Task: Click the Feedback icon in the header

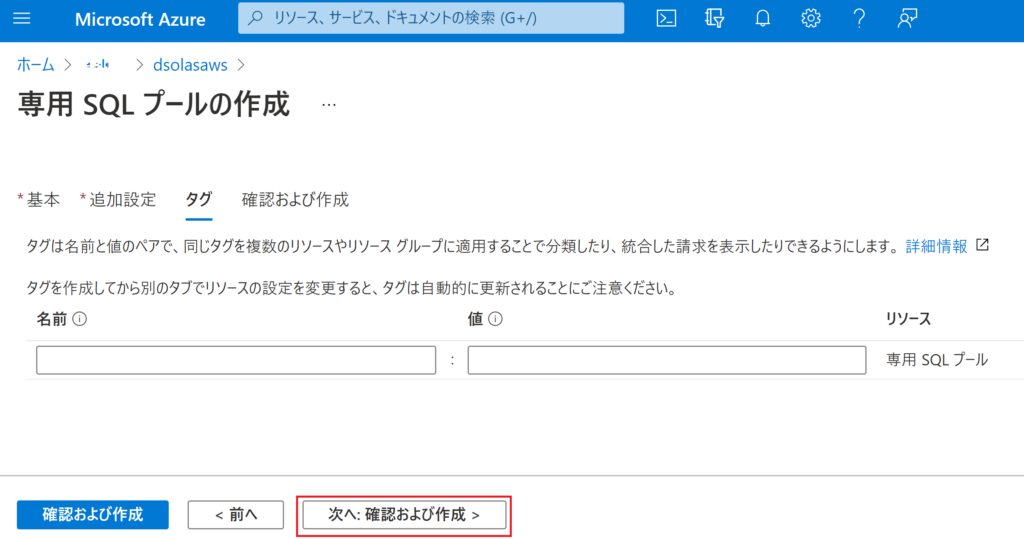Action: point(907,19)
